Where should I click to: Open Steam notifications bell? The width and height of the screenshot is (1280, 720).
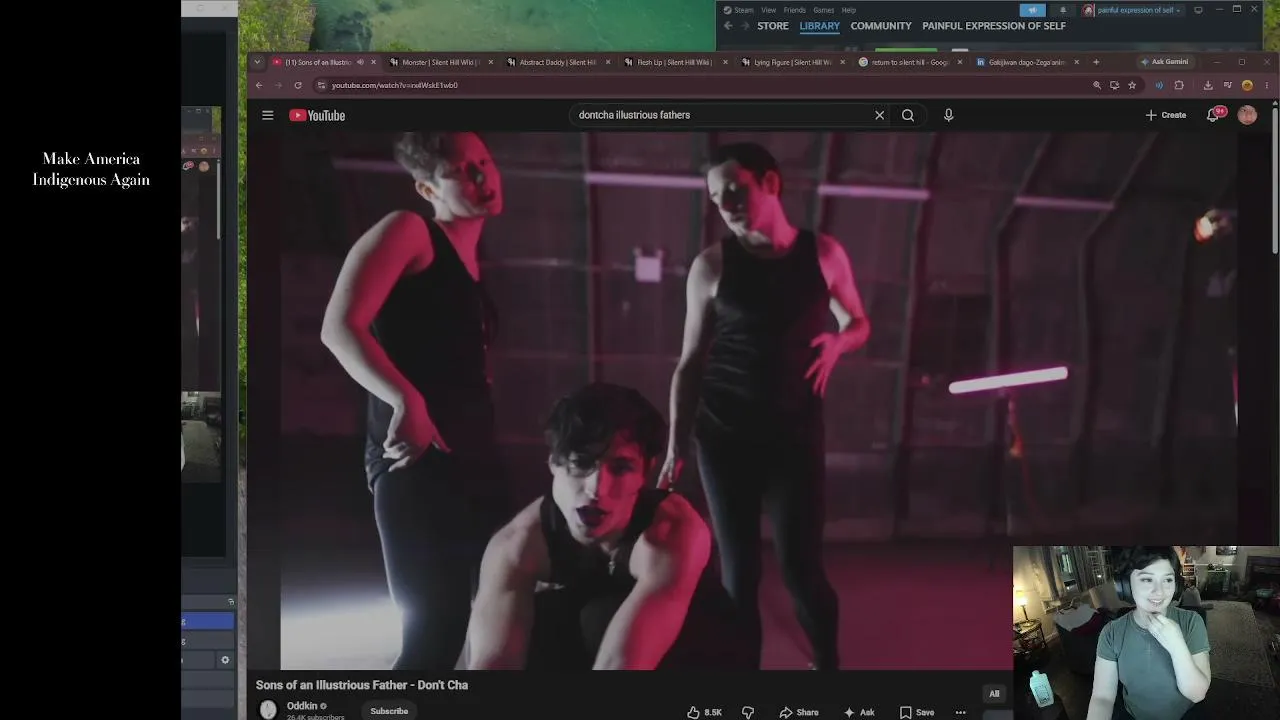pos(1063,10)
